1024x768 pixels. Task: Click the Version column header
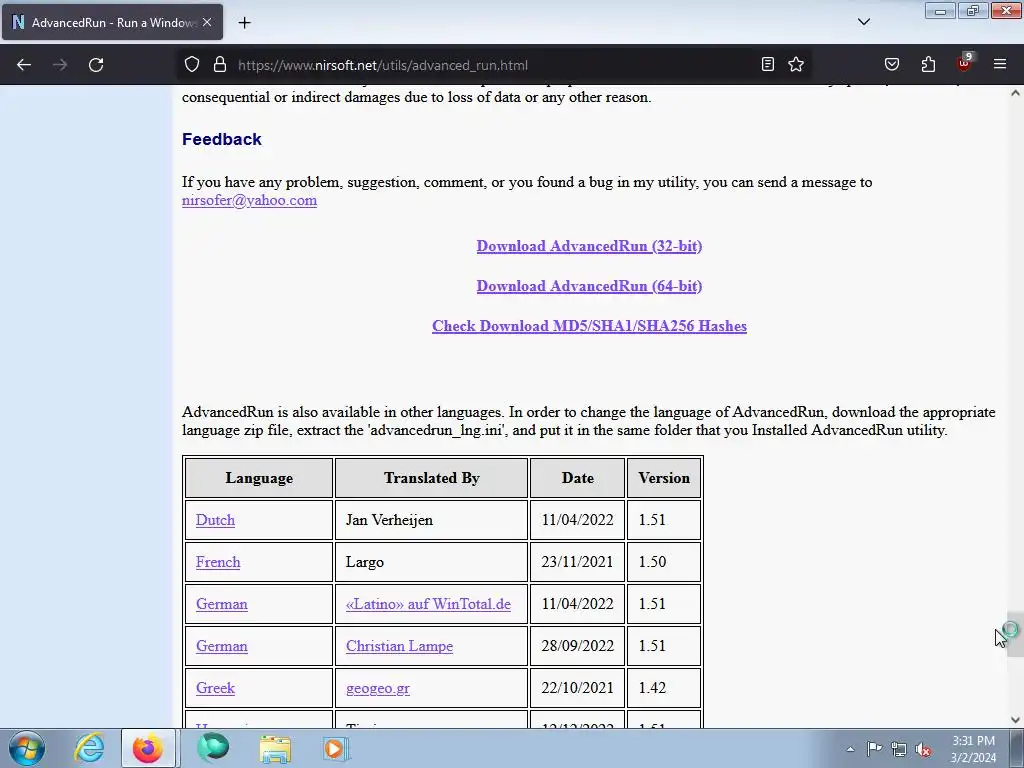click(664, 478)
